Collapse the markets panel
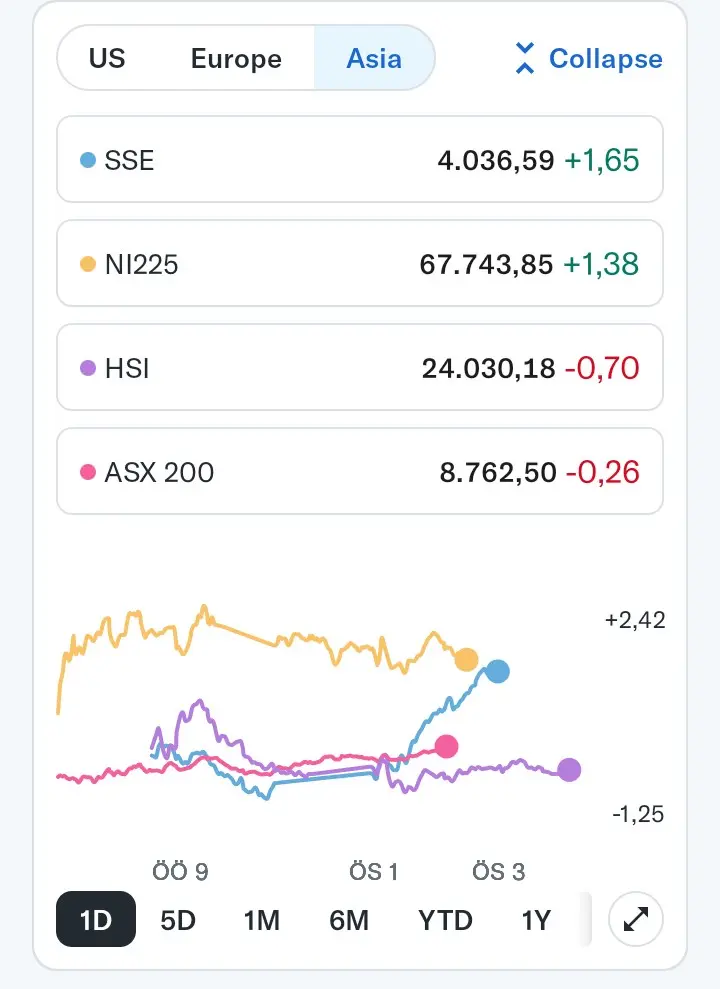Viewport: 720px width, 989px height. (589, 59)
